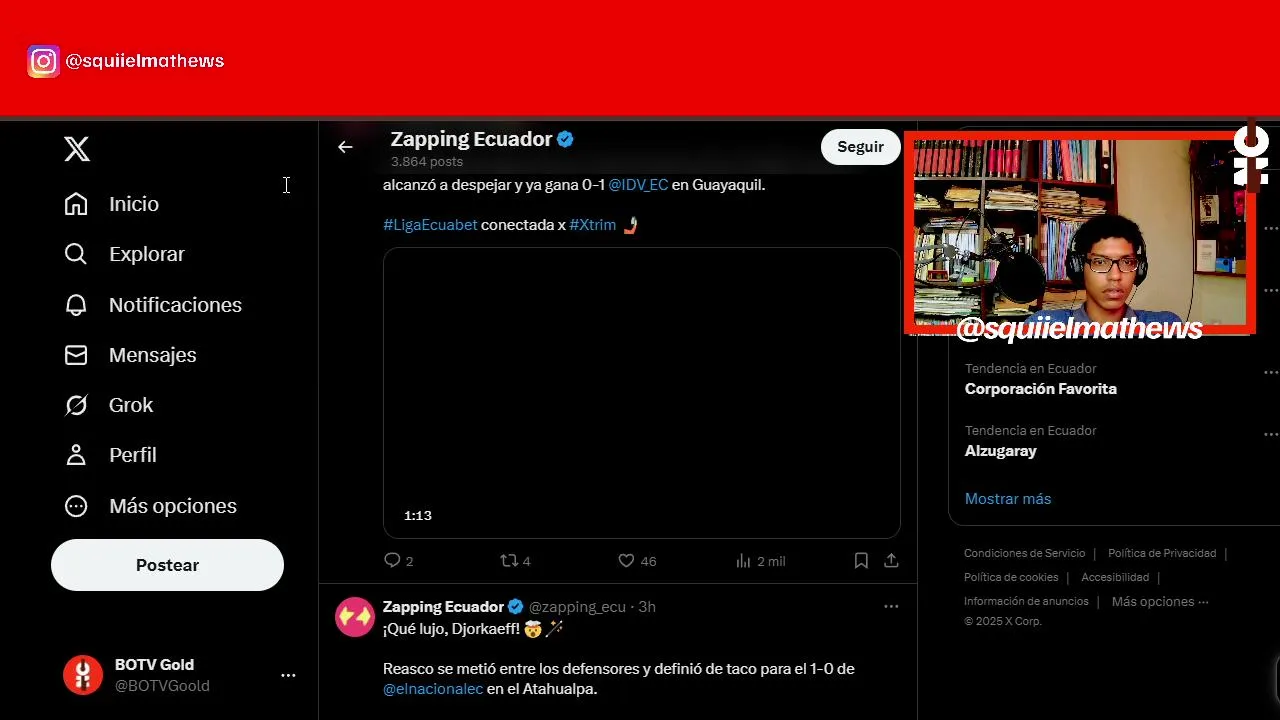Repost the video post with 4 reposts

coord(515,561)
